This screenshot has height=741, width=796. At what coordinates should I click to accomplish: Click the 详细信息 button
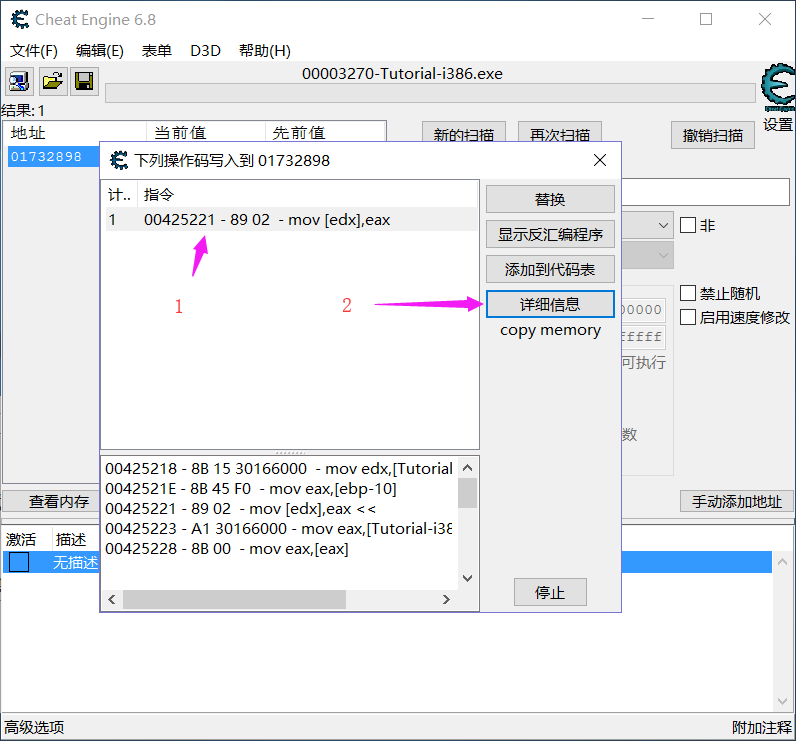[550, 304]
